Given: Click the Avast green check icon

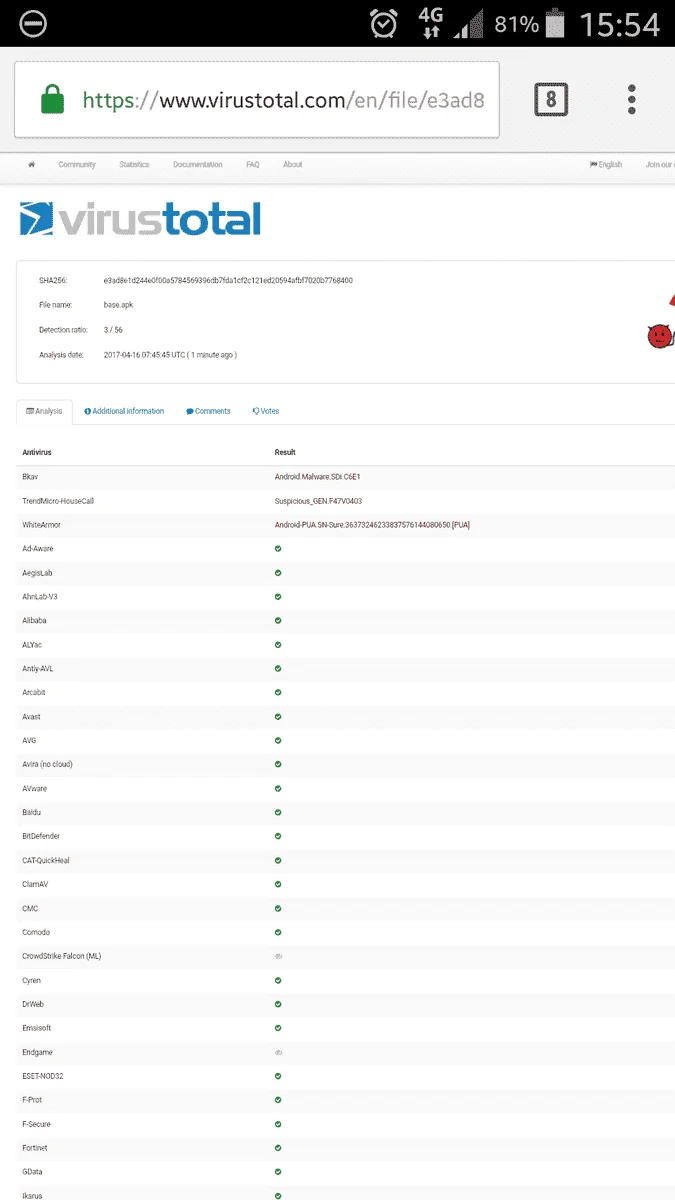Looking at the screenshot, I should click(278, 716).
